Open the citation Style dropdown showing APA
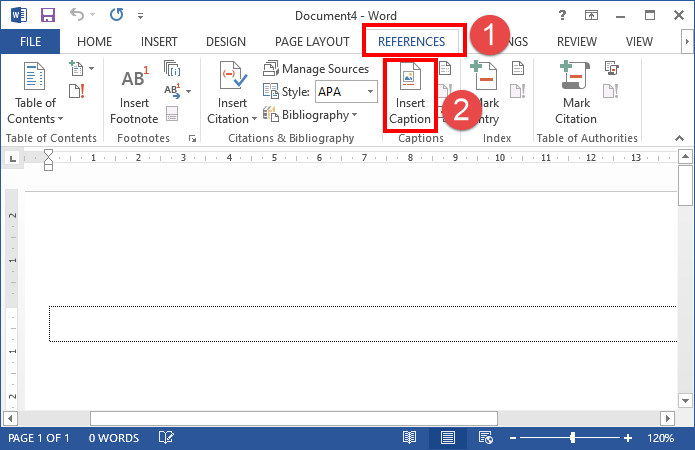695x450 pixels. (345, 92)
